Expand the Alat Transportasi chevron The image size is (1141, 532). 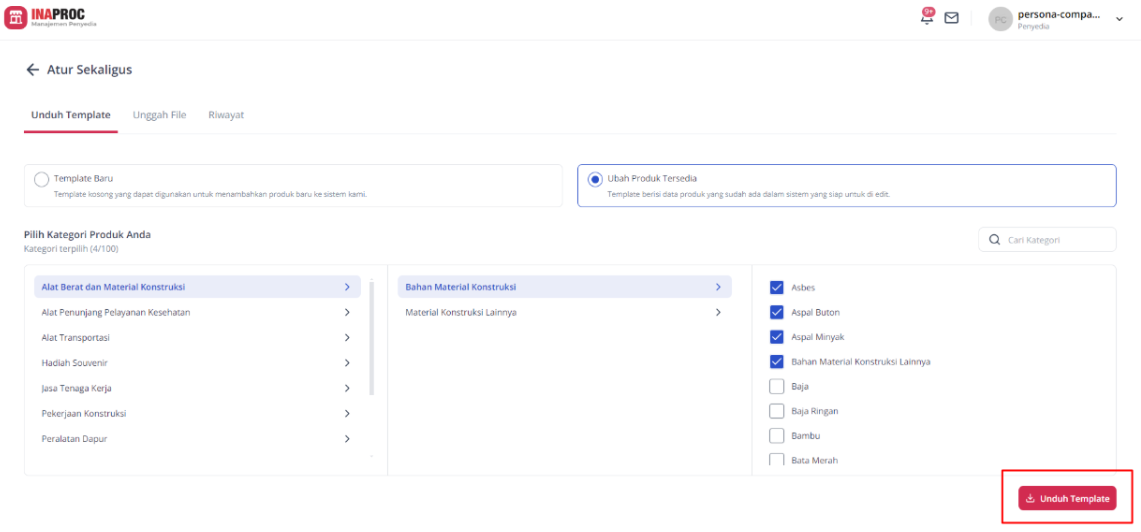(347, 338)
